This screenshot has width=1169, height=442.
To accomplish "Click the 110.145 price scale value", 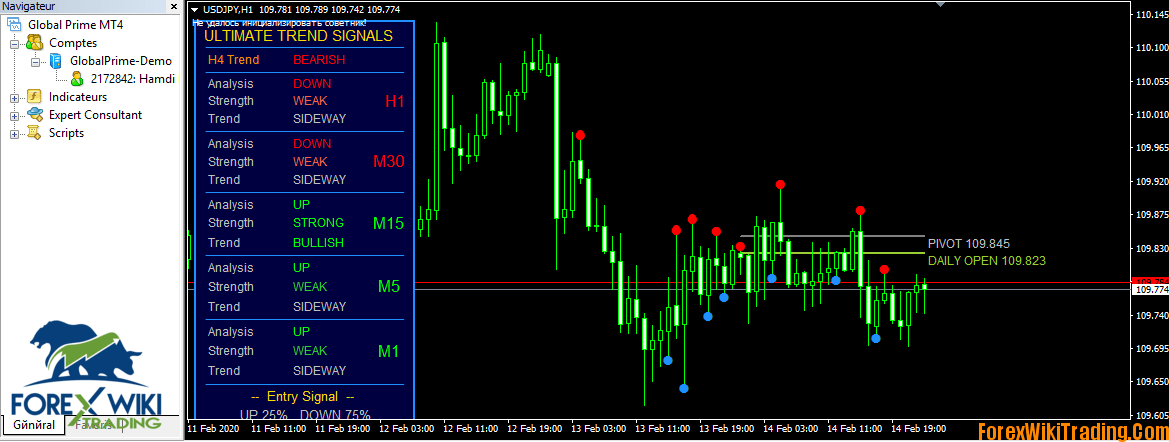I will coord(1151,15).
